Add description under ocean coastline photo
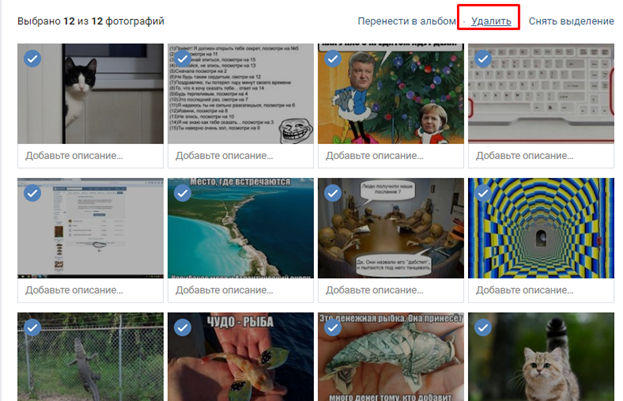 [240, 290]
